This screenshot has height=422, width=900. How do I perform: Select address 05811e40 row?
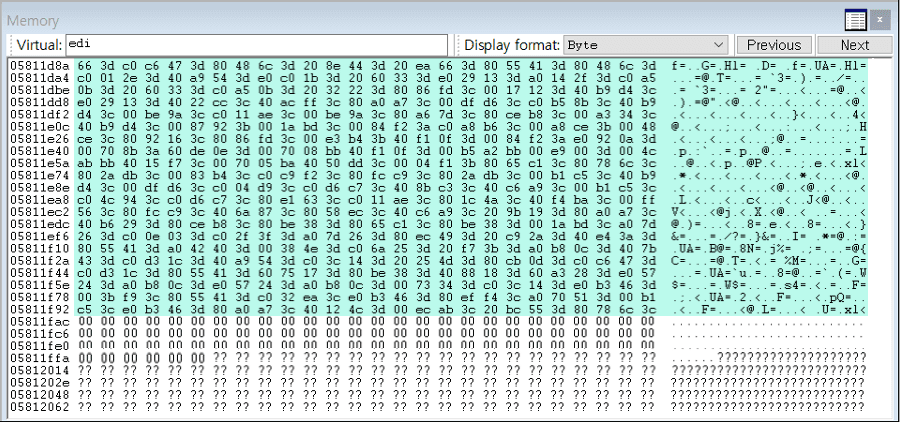coord(40,150)
